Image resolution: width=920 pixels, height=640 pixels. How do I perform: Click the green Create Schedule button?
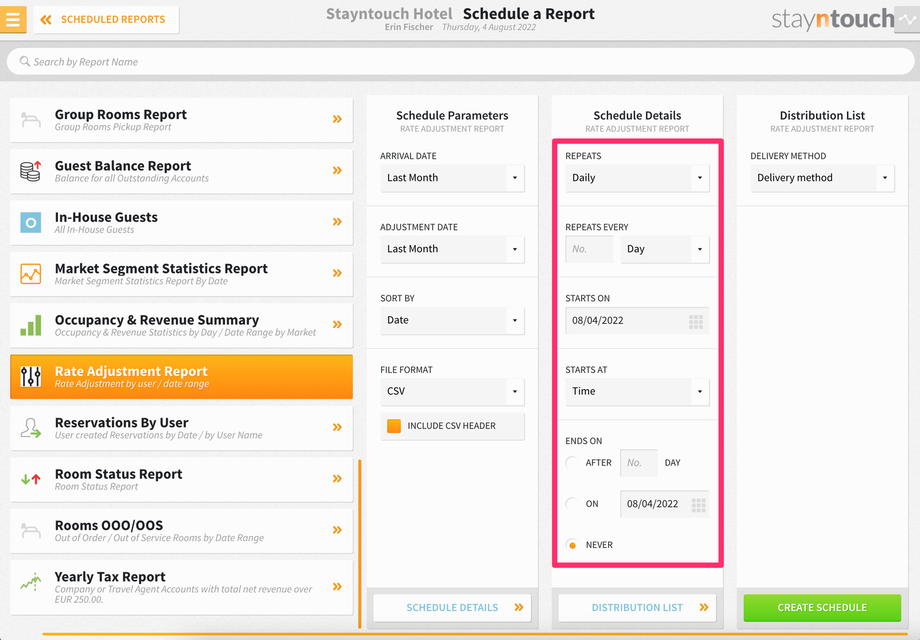click(x=822, y=608)
